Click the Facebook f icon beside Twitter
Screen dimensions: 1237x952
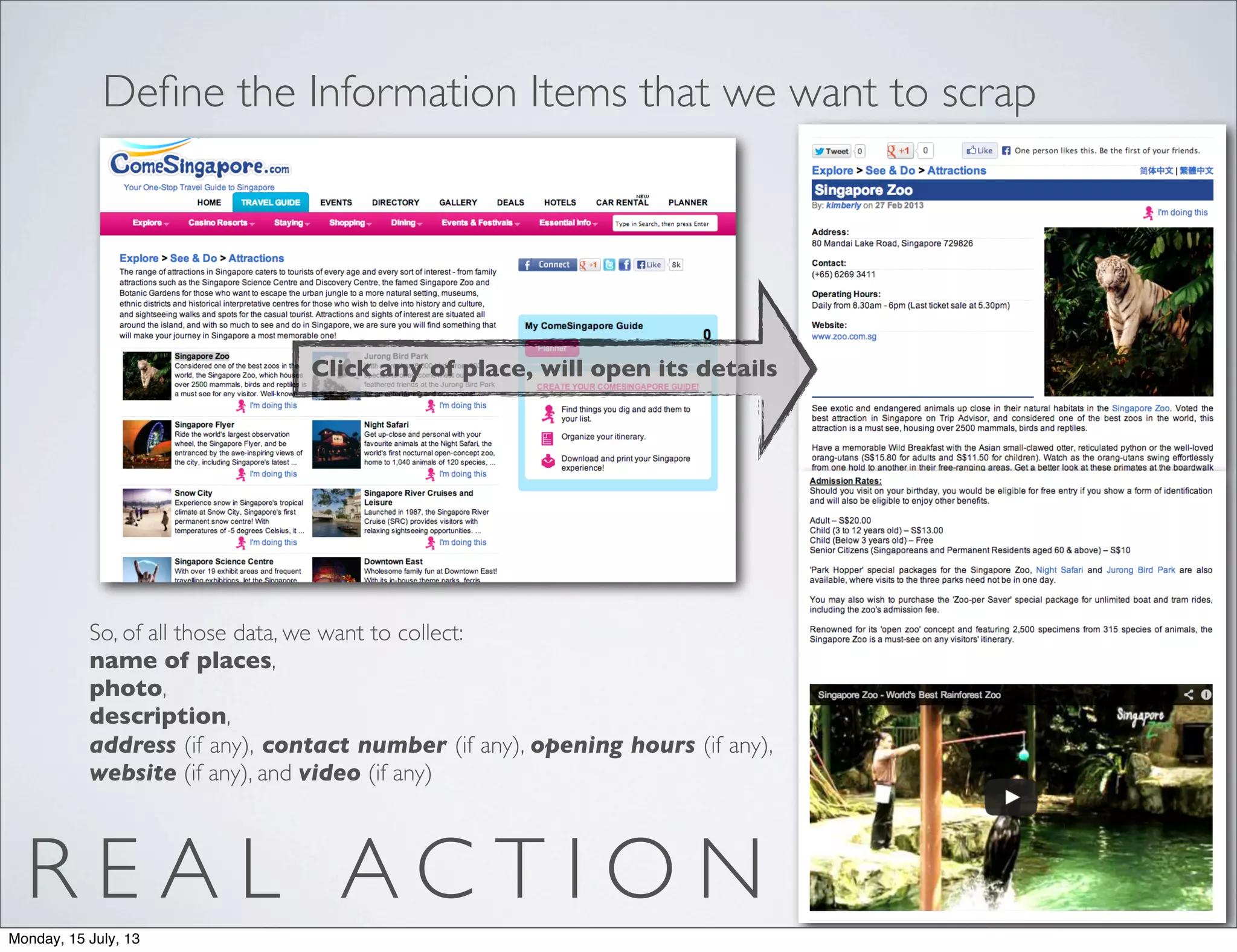tap(625, 265)
